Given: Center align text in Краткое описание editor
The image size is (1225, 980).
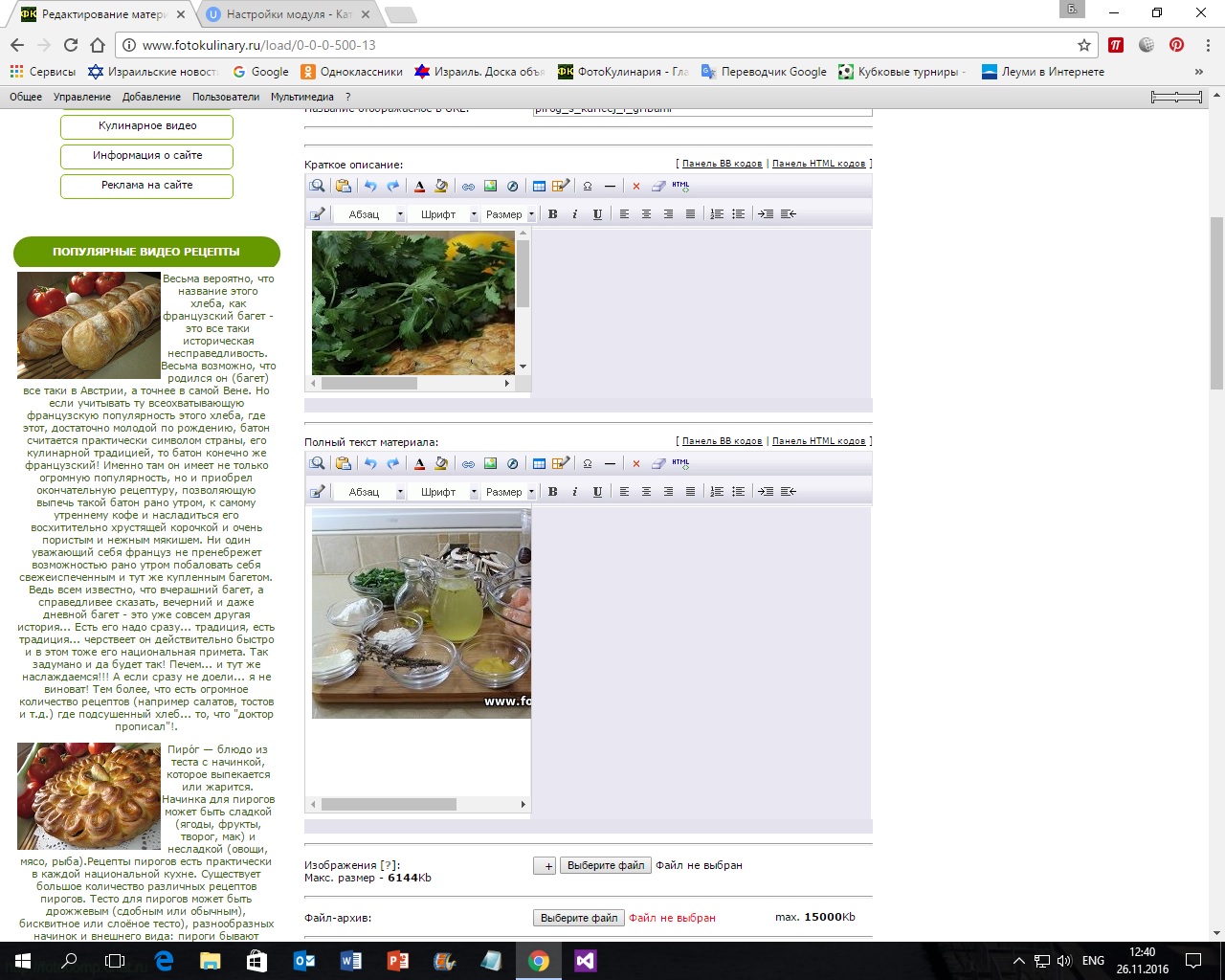Looking at the screenshot, I should (x=646, y=214).
